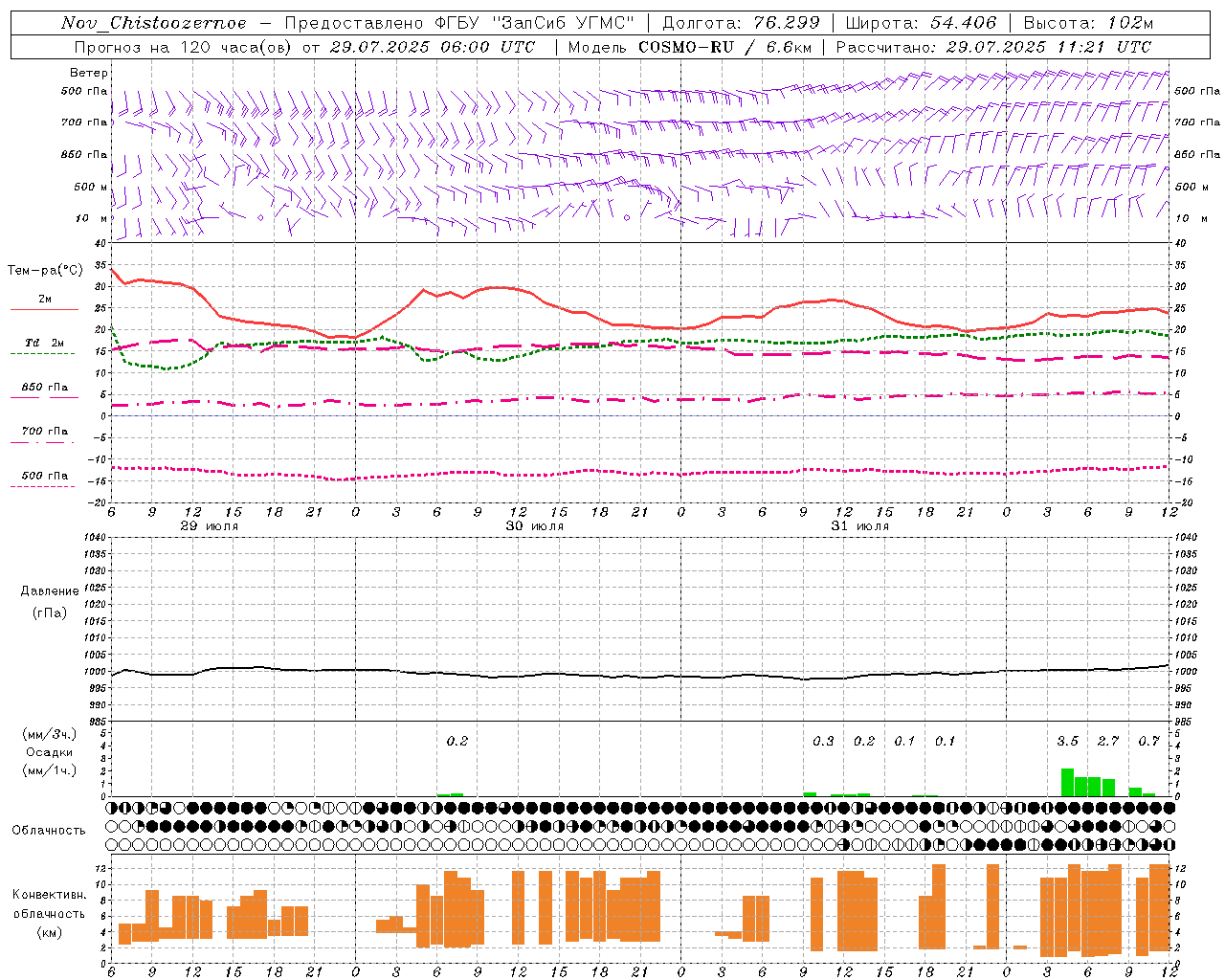Click the dotted pink '500 гПа' legend line sample
1225x980 pixels.
click(x=44, y=486)
